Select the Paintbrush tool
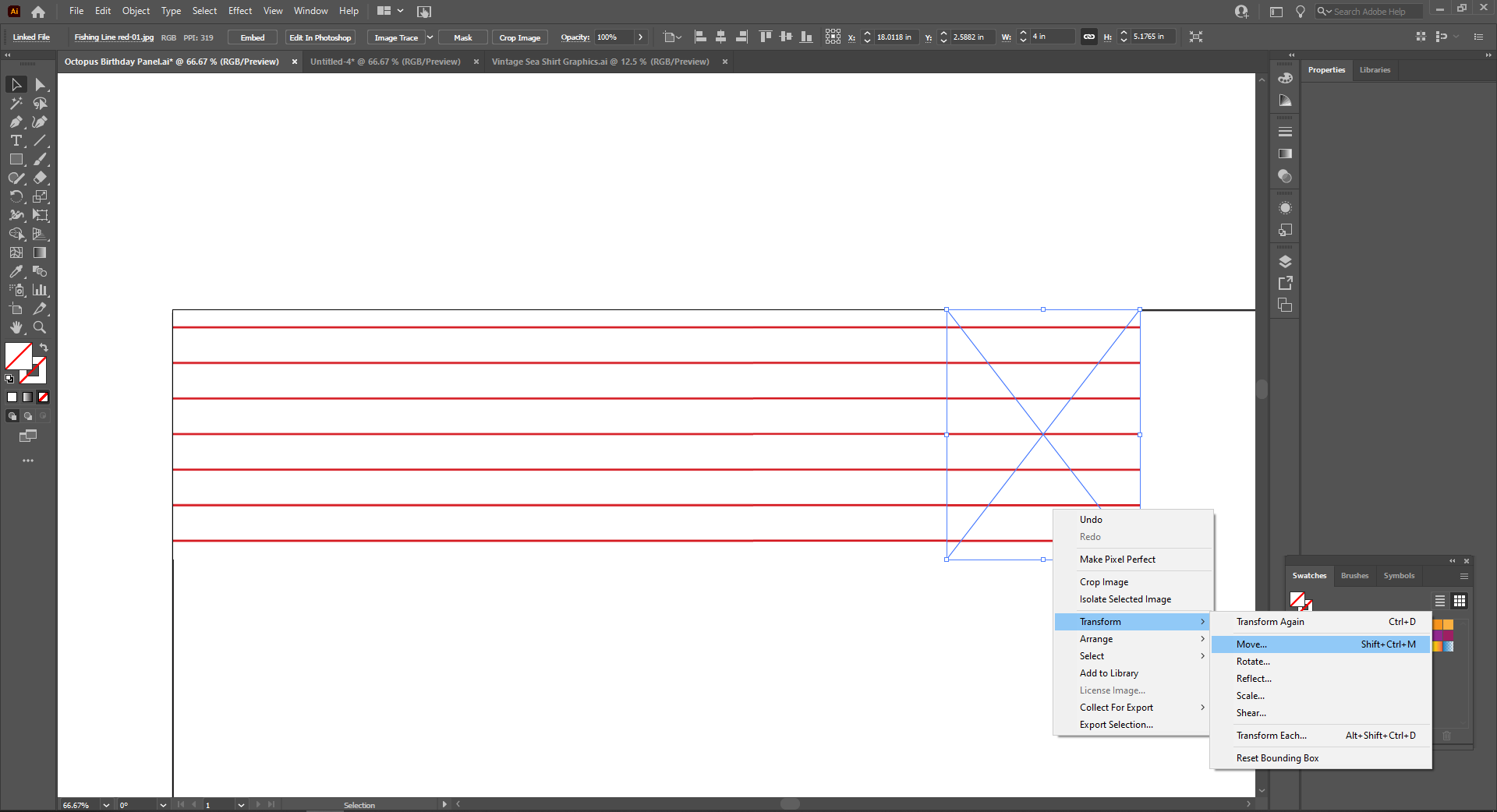The width and height of the screenshot is (1497, 812). [41, 159]
